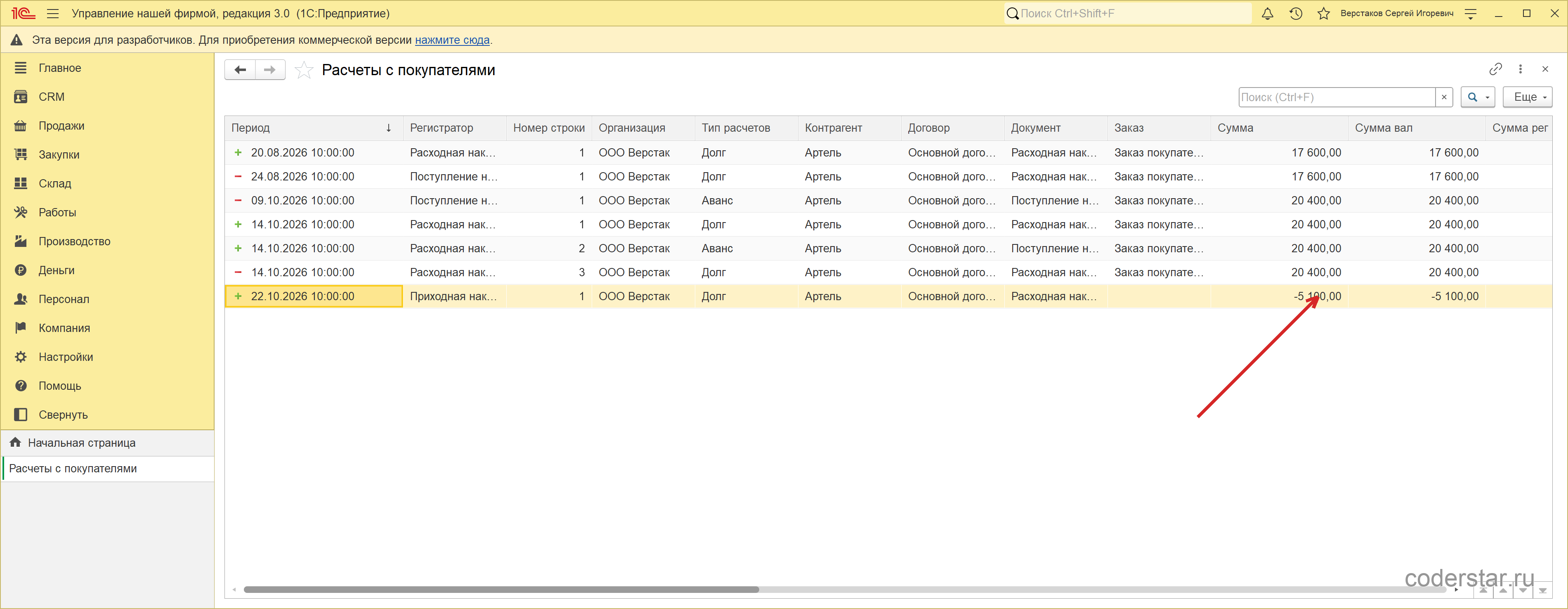Go back with left arrow button
Image resolution: width=1568 pixels, height=609 pixels.
pyautogui.click(x=240, y=70)
